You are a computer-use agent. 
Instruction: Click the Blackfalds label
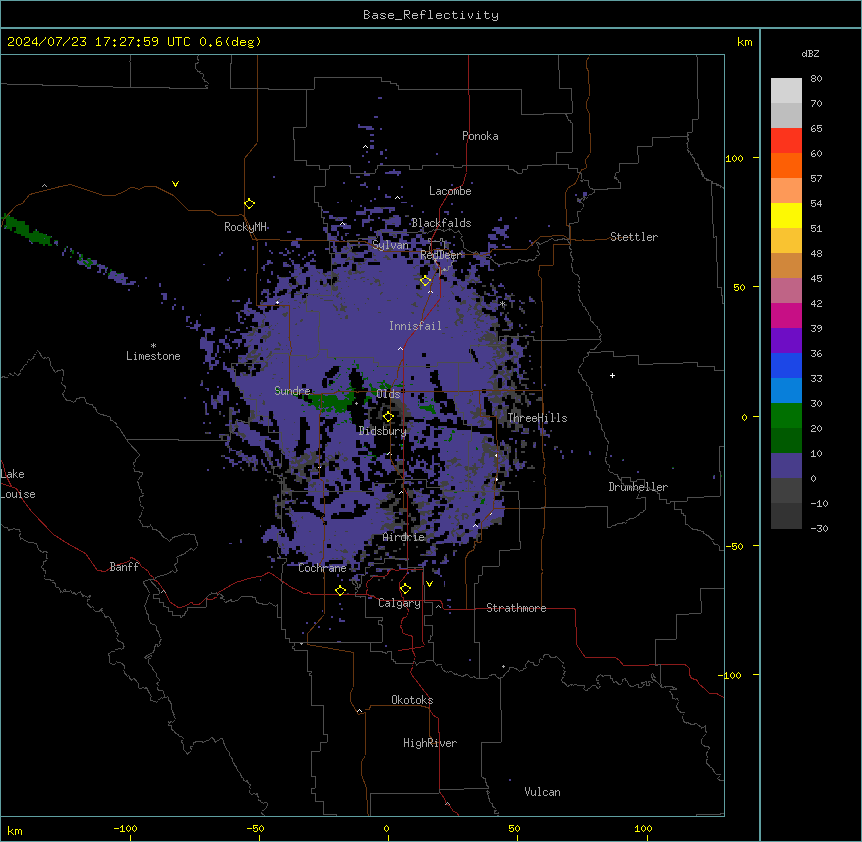point(441,223)
